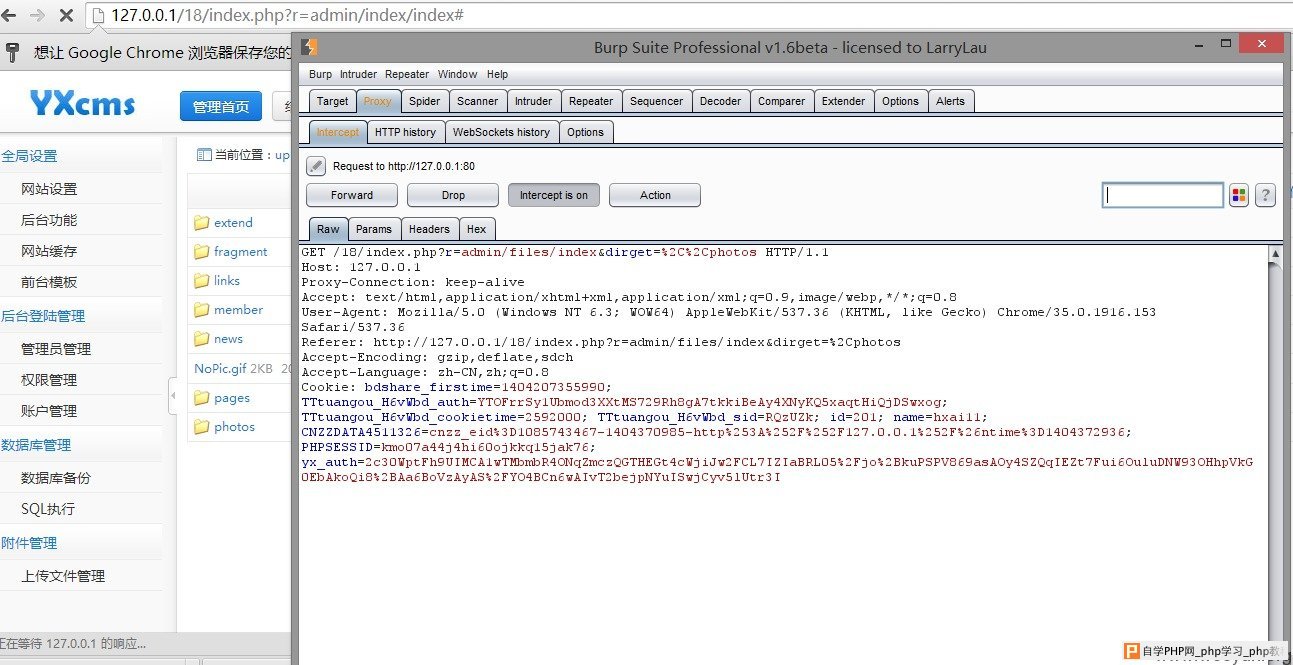Switch to the Params view tab
This screenshot has width=1293, height=665.
374,229
